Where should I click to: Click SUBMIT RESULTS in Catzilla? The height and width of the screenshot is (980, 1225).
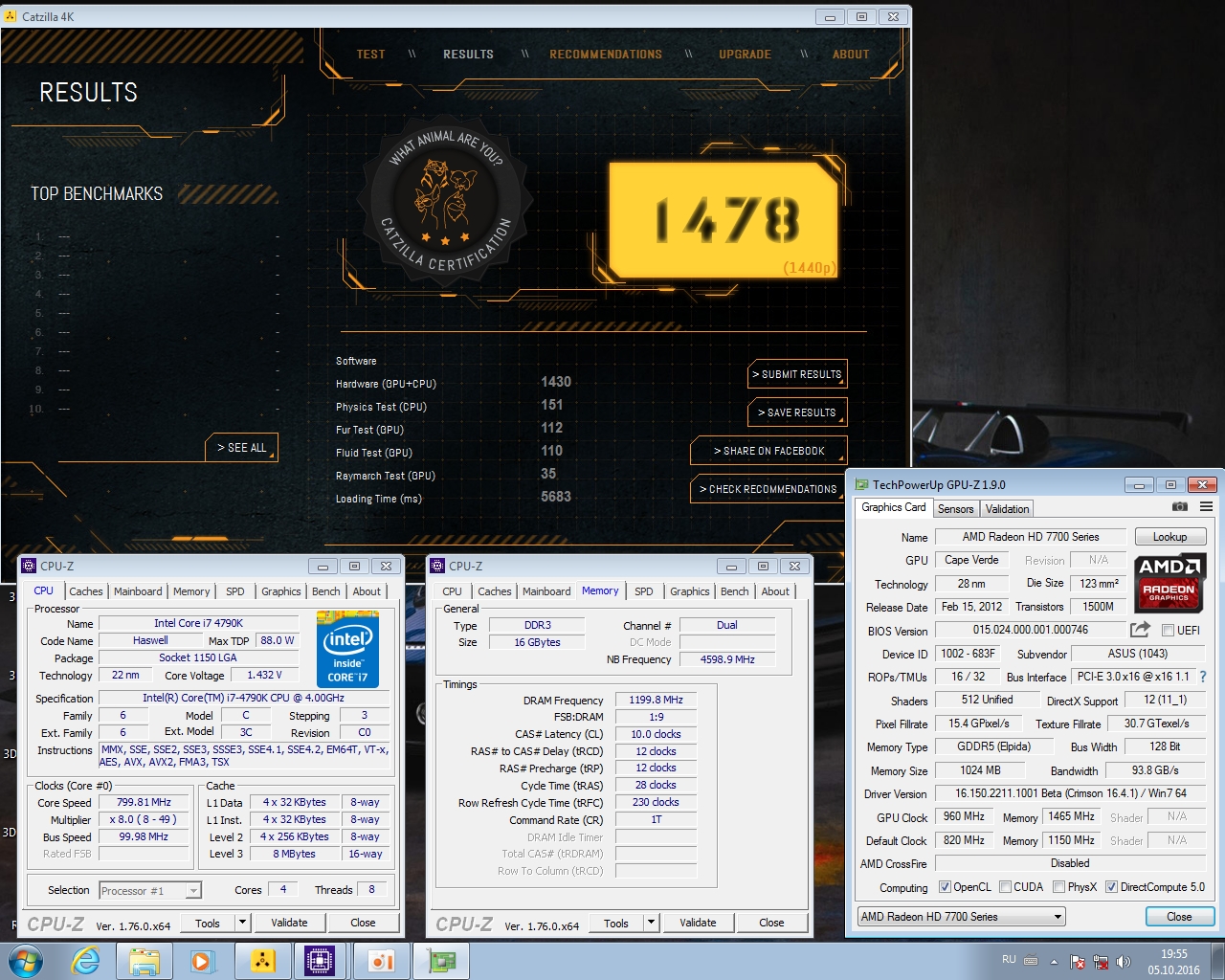pos(797,374)
